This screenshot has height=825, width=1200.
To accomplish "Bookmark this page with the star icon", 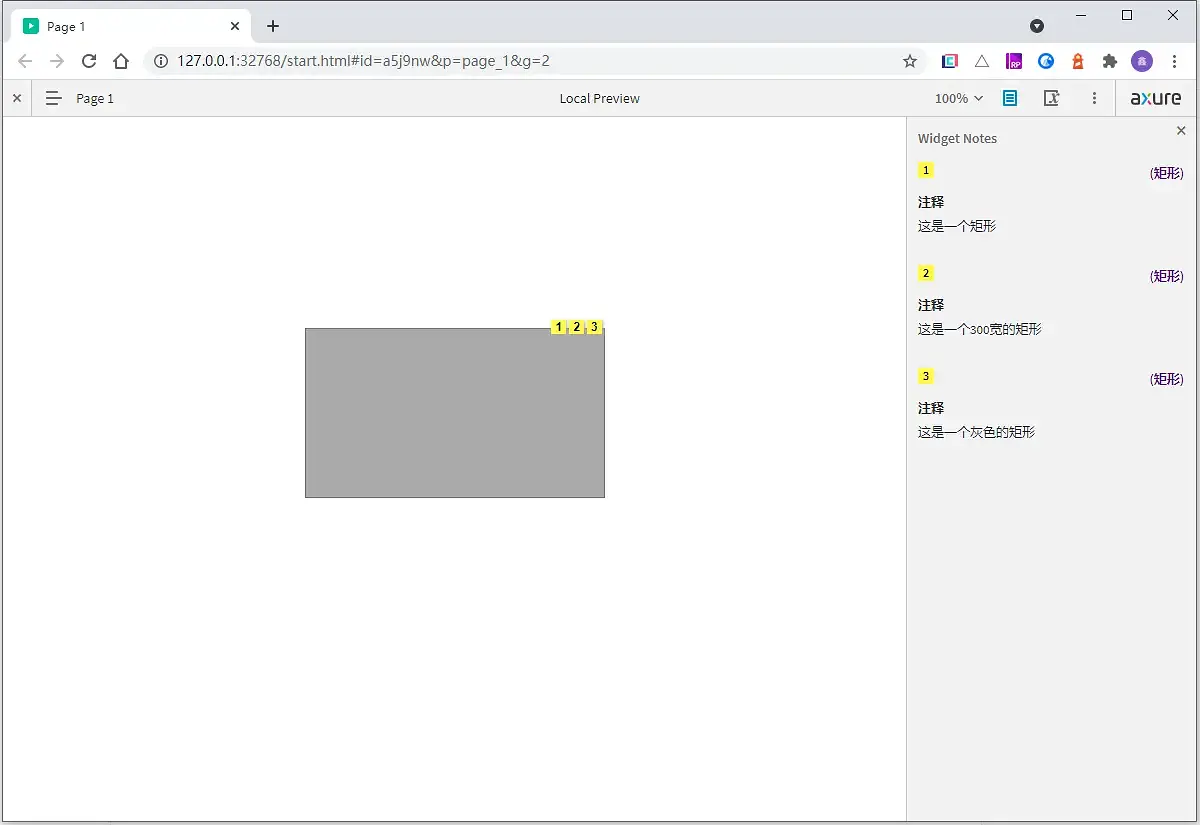I will [x=910, y=61].
